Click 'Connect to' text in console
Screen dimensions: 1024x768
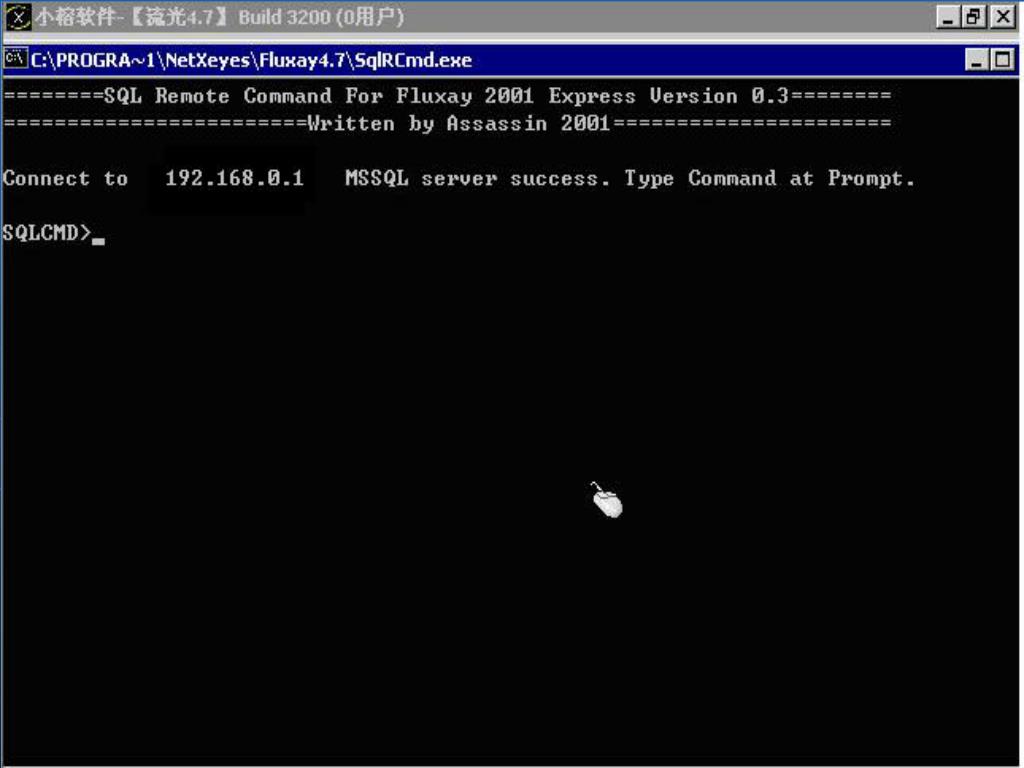(x=65, y=178)
